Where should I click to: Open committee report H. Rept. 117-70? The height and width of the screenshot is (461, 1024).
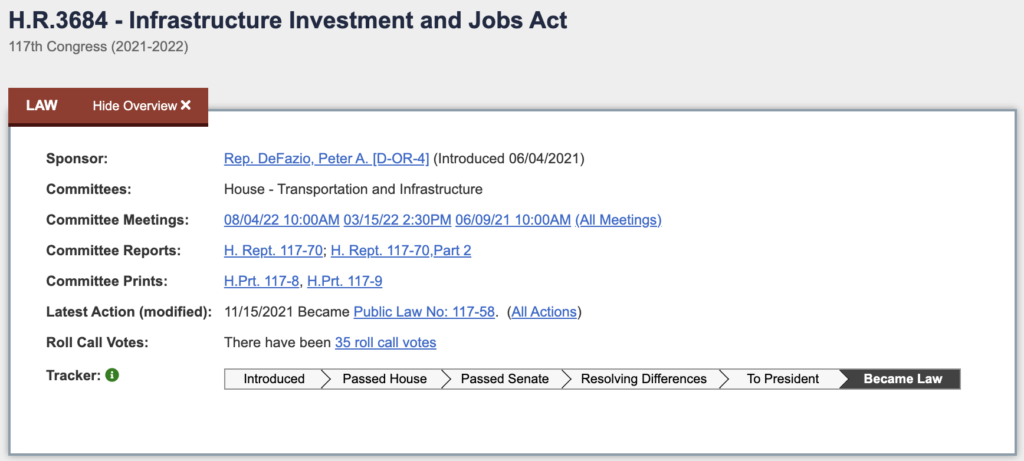click(x=273, y=251)
